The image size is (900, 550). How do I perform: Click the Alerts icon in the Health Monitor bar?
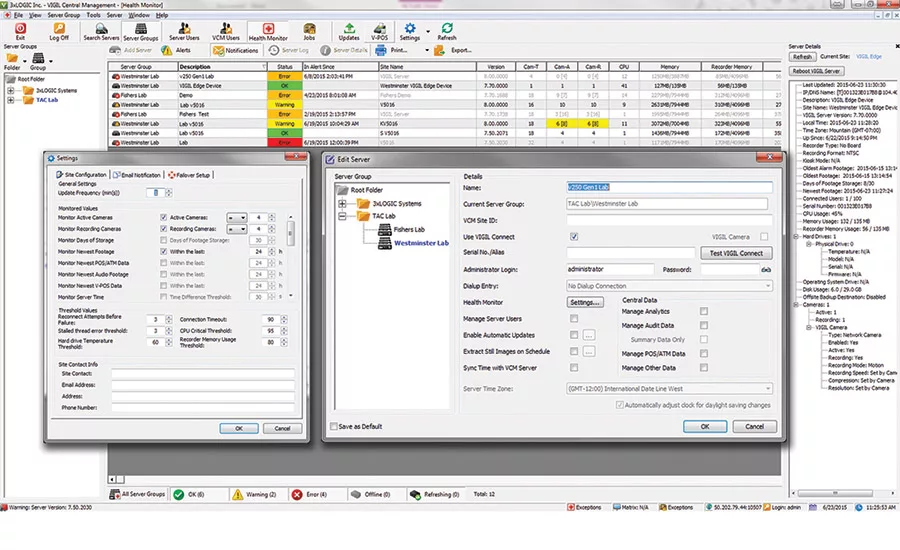tap(166, 51)
